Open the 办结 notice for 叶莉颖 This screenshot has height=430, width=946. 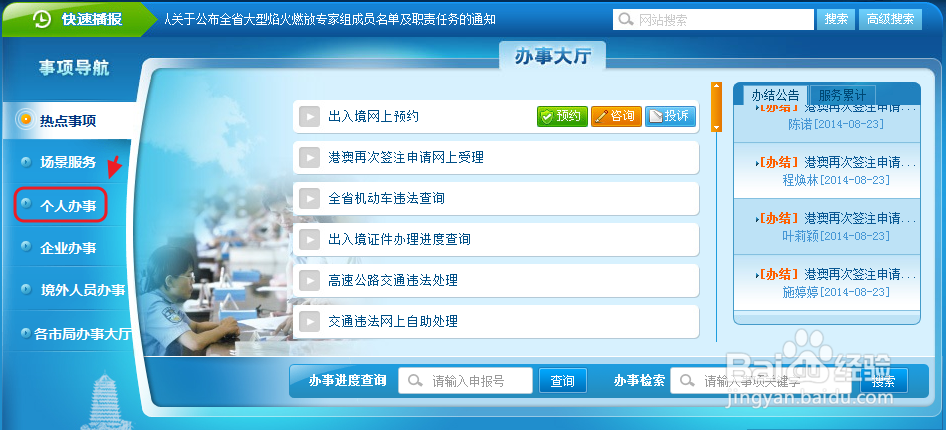(827, 226)
